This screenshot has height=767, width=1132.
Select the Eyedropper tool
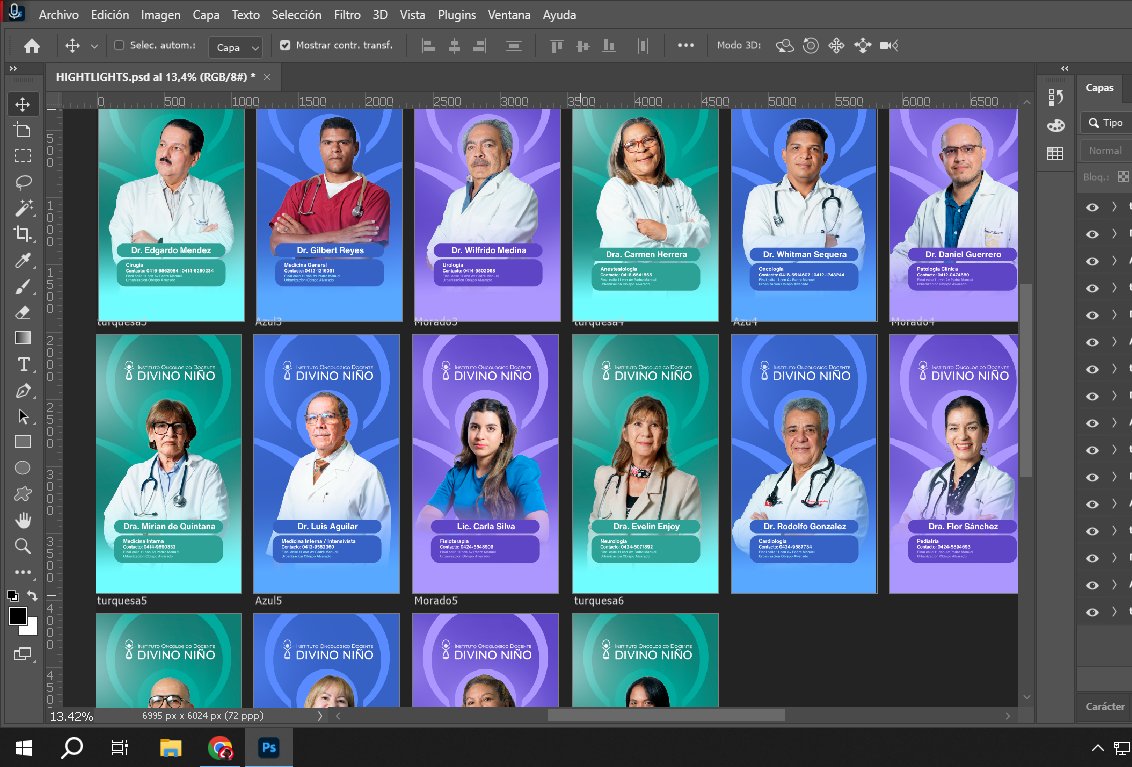click(23, 260)
